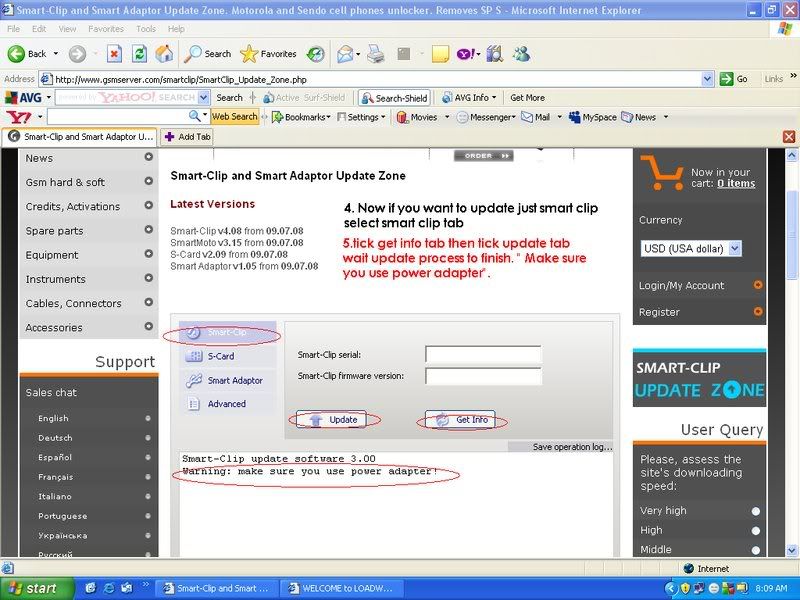Click the Update button
The image size is (800, 600).
[332, 420]
